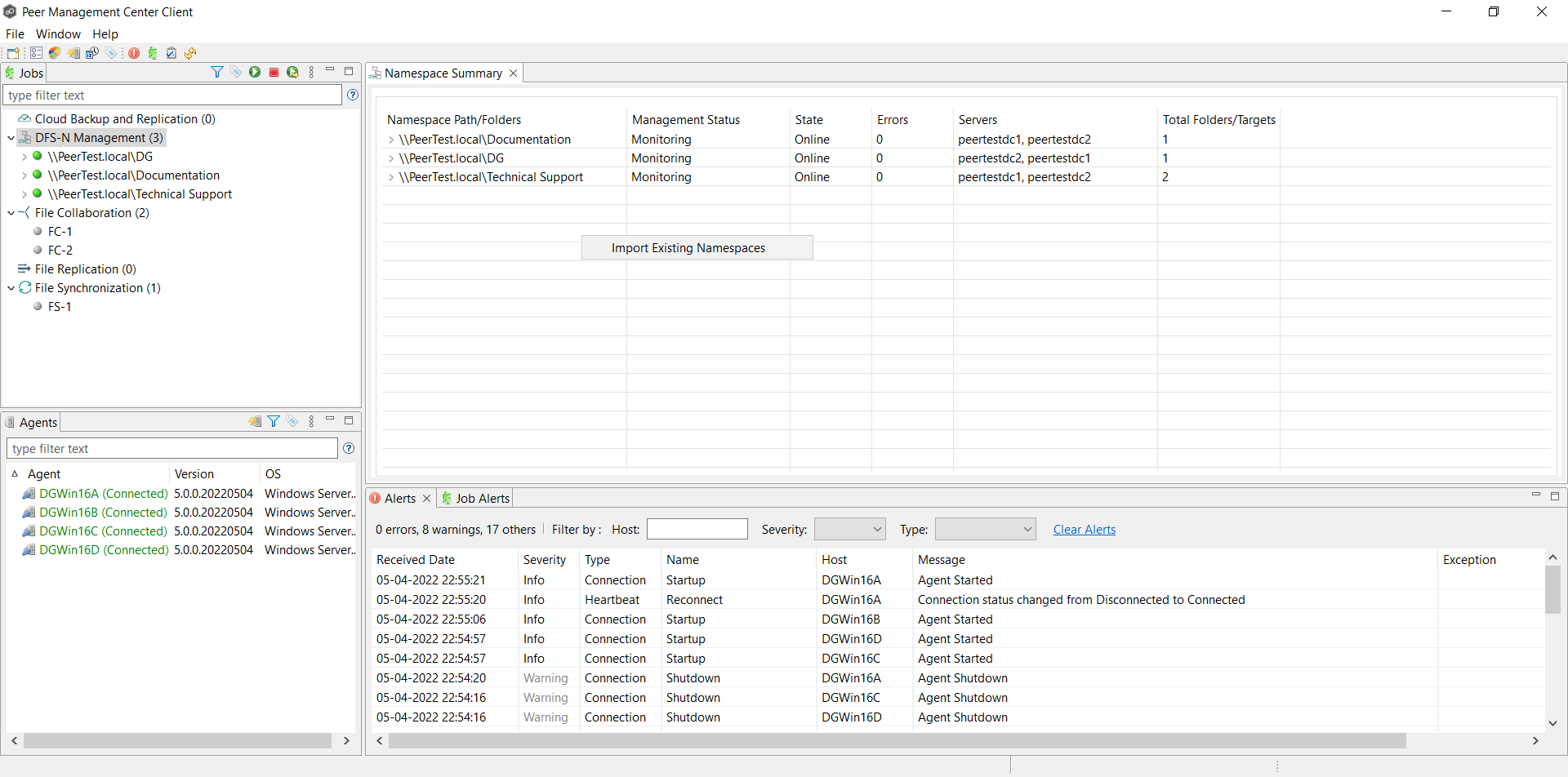The height and width of the screenshot is (777, 1568).
Task: Maximize the Alerts panel view
Action: coord(1555,495)
